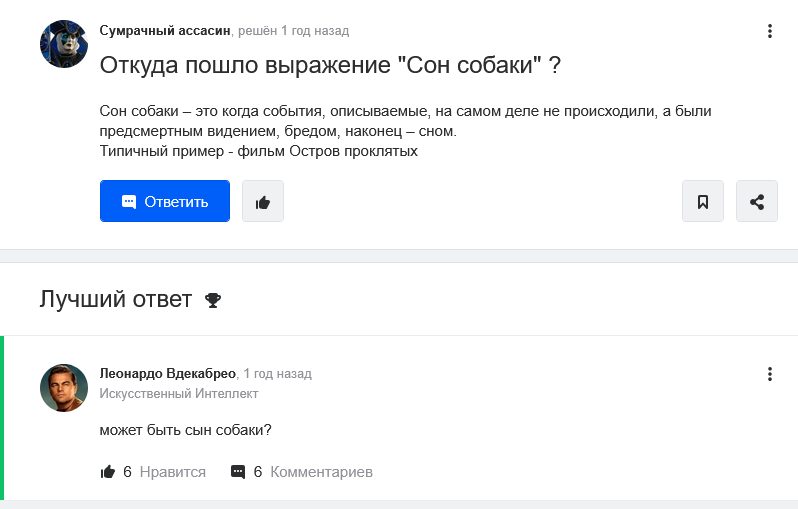Like the question with the thumbs-up button
Image resolution: width=798 pixels, height=509 pixels.
pyautogui.click(x=263, y=201)
